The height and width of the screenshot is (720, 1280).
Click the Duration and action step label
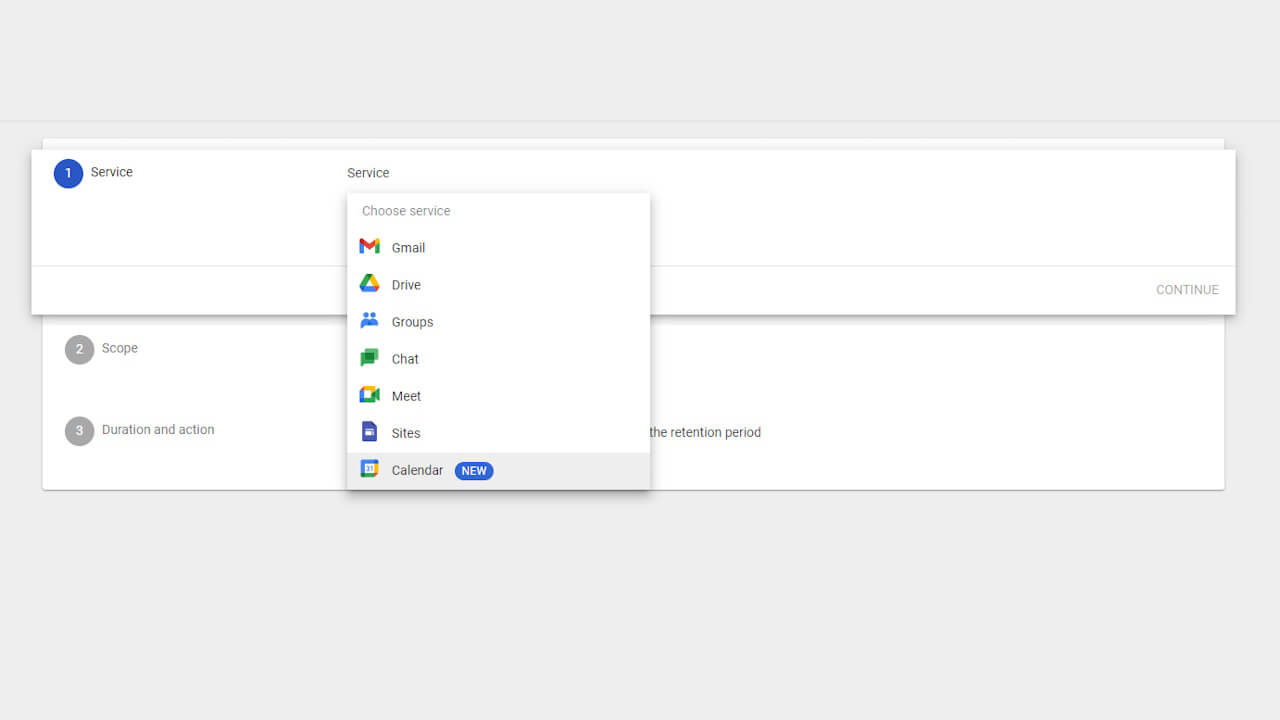(x=158, y=429)
